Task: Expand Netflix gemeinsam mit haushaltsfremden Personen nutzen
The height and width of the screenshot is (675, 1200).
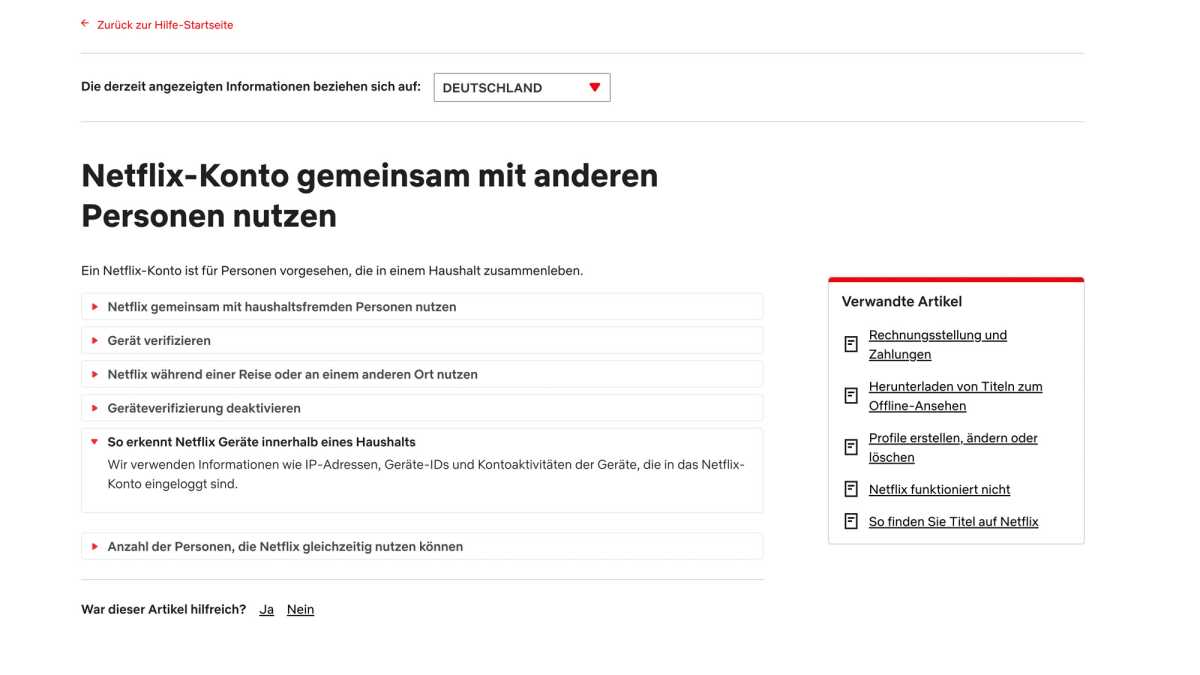Action: [422, 307]
